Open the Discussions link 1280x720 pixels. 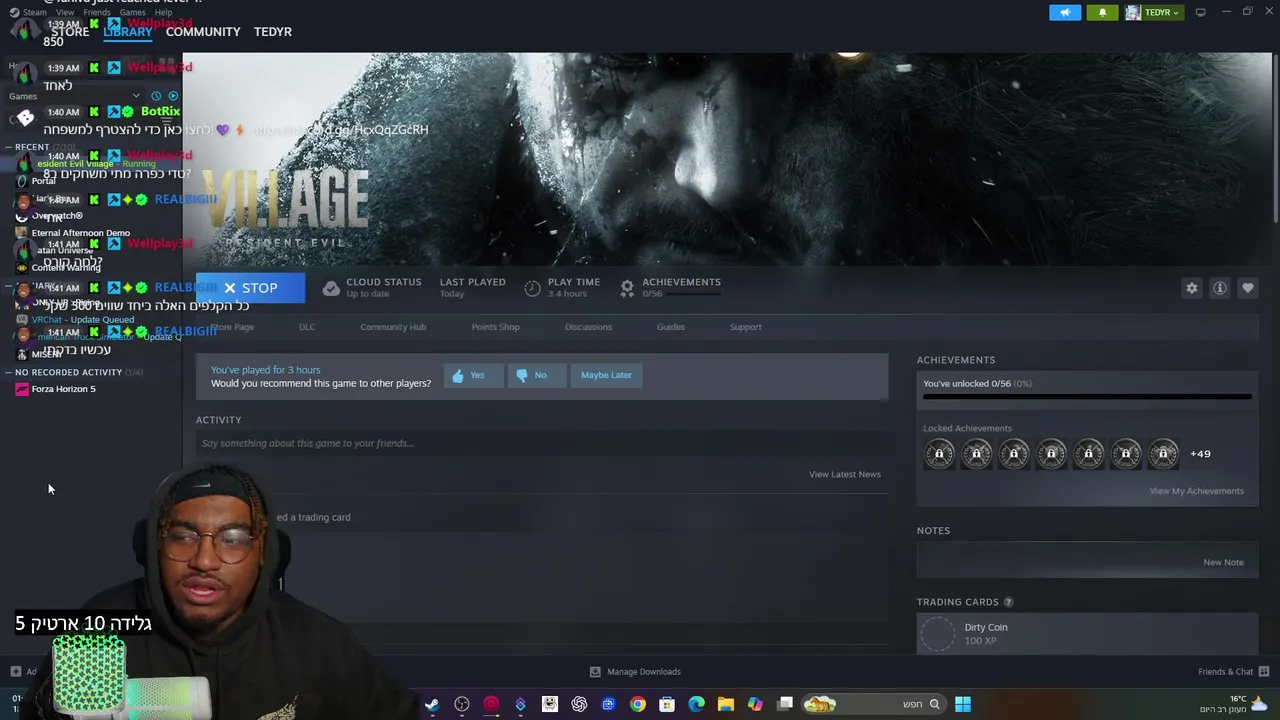(x=588, y=327)
